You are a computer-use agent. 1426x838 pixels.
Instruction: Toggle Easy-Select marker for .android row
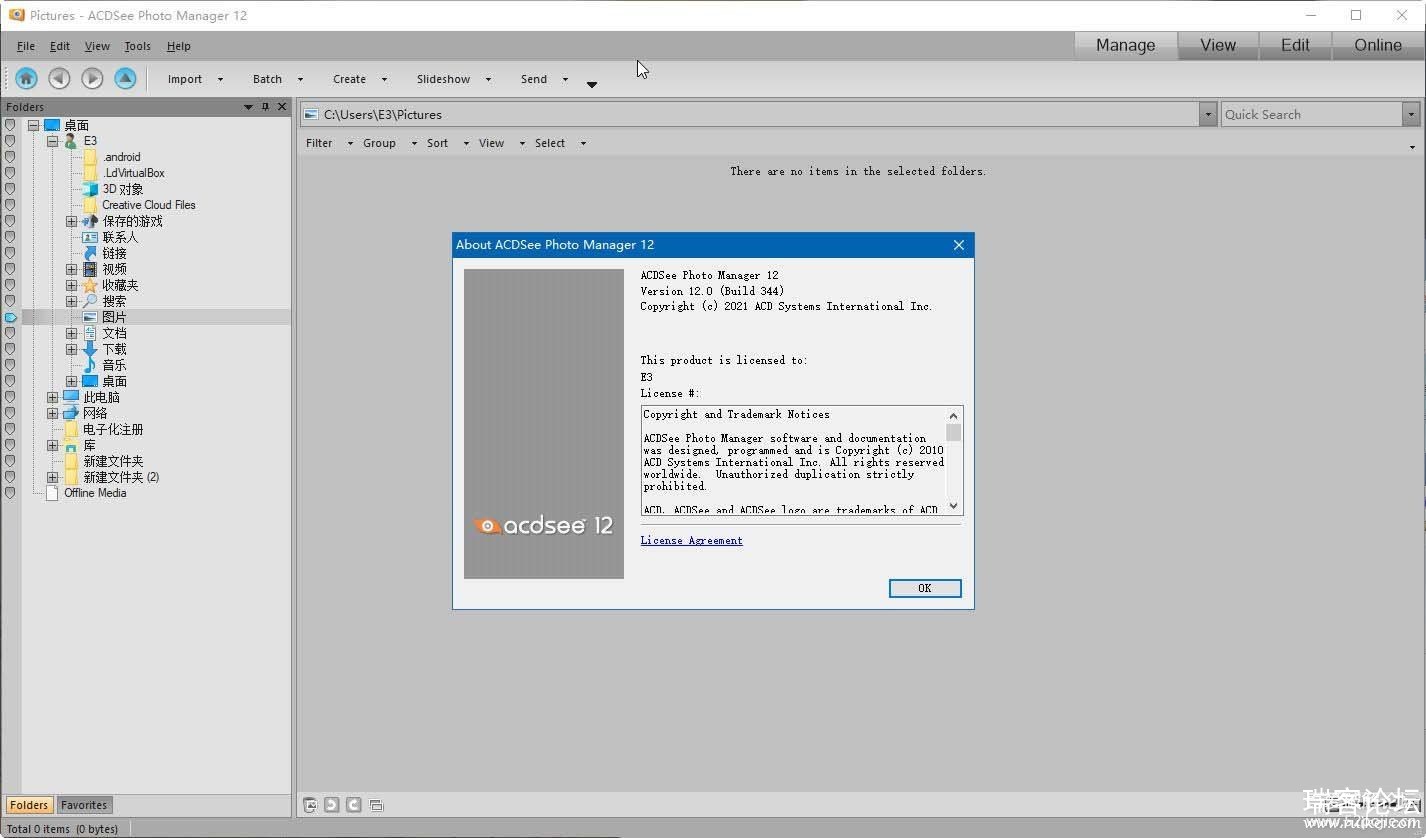[10, 157]
